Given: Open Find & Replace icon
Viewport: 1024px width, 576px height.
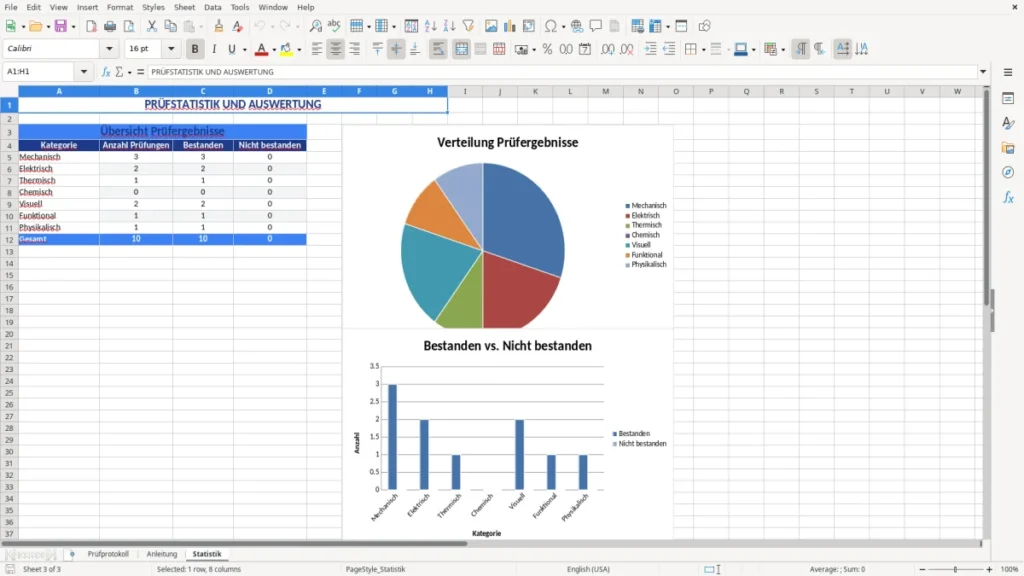Looking at the screenshot, I should 315,26.
